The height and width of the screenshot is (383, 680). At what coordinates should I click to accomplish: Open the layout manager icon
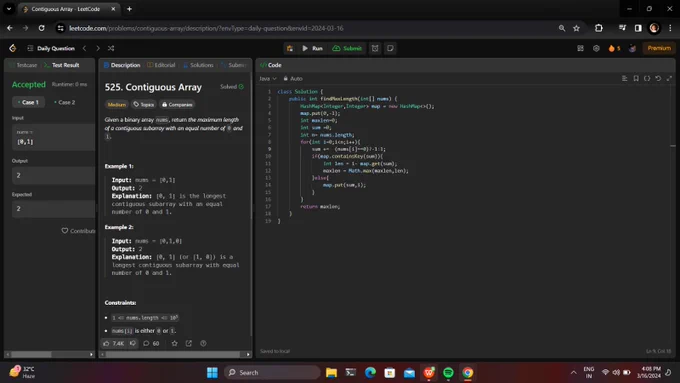580,48
